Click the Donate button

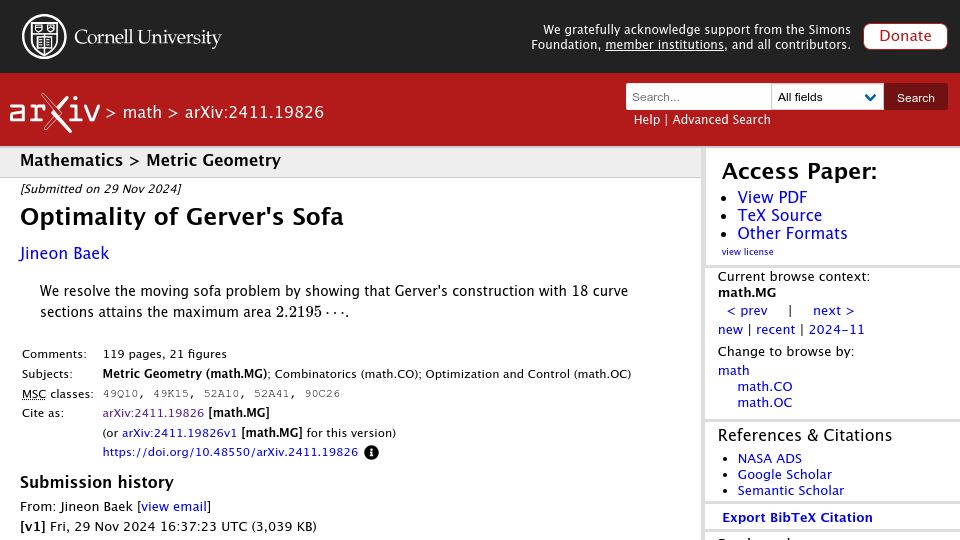[905, 36]
